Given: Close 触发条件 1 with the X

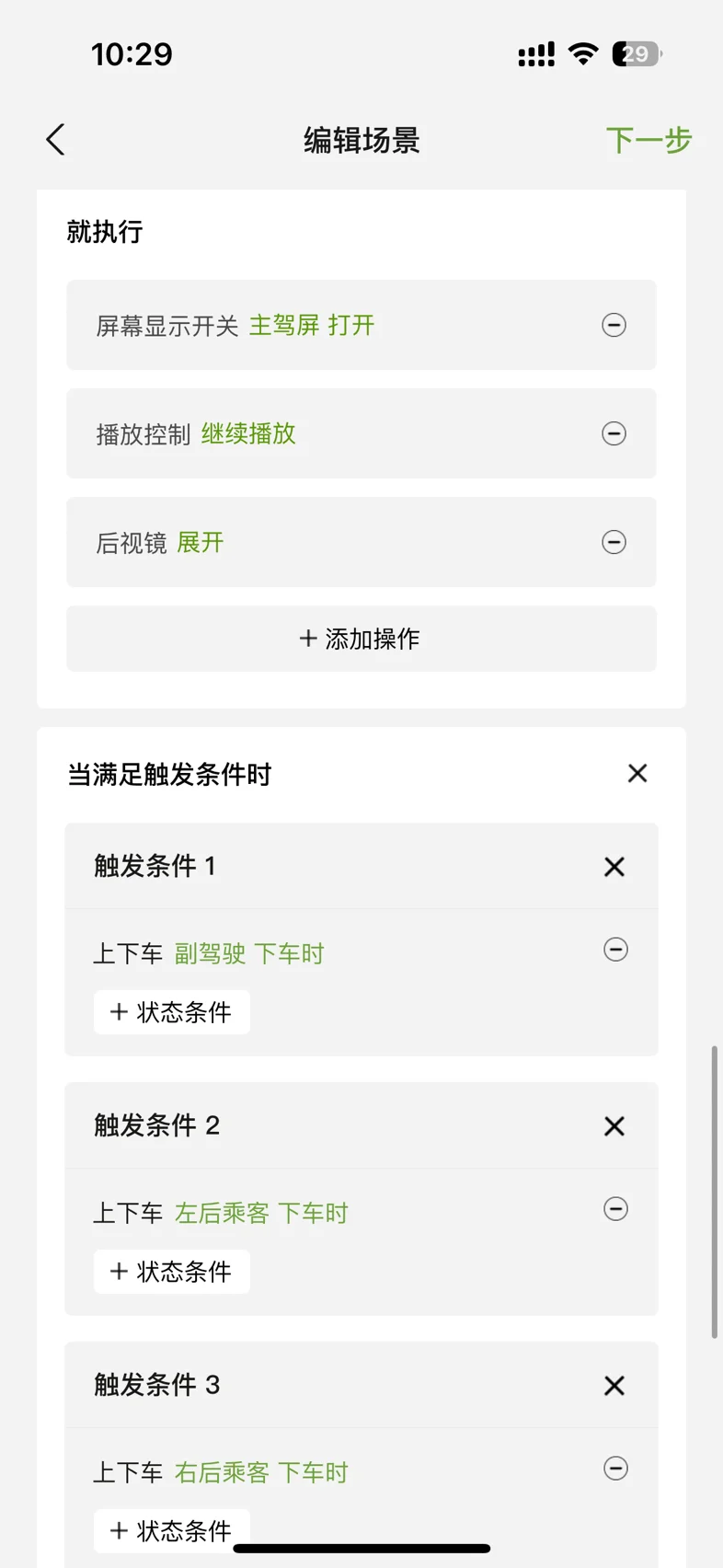Looking at the screenshot, I should pos(614,867).
